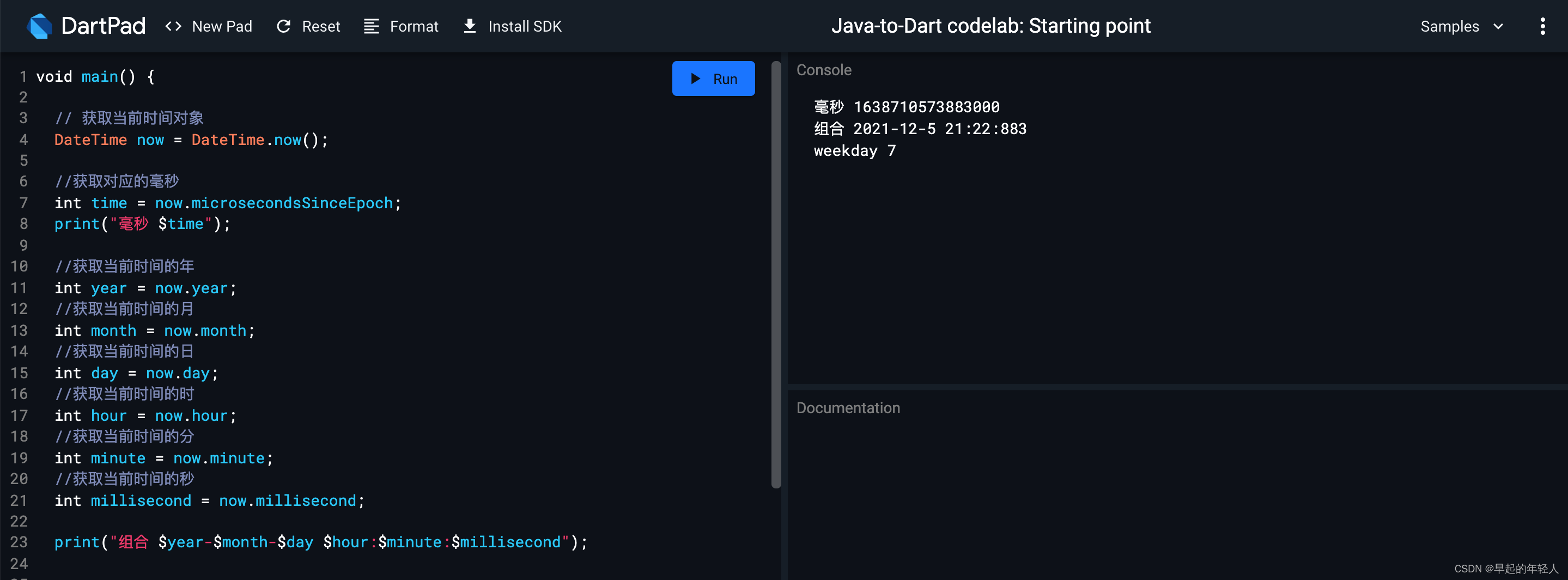This screenshot has height=580, width=1568.
Task: Click the New Pad label
Action: (222, 26)
